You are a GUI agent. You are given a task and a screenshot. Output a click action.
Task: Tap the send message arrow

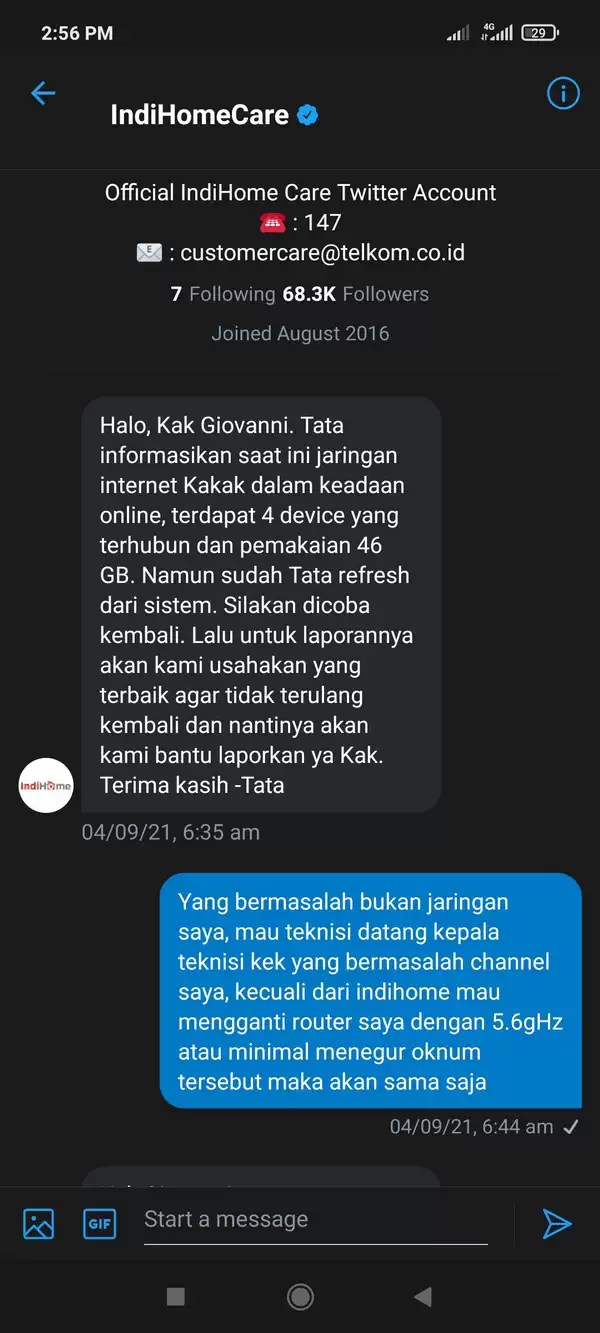tap(556, 1222)
